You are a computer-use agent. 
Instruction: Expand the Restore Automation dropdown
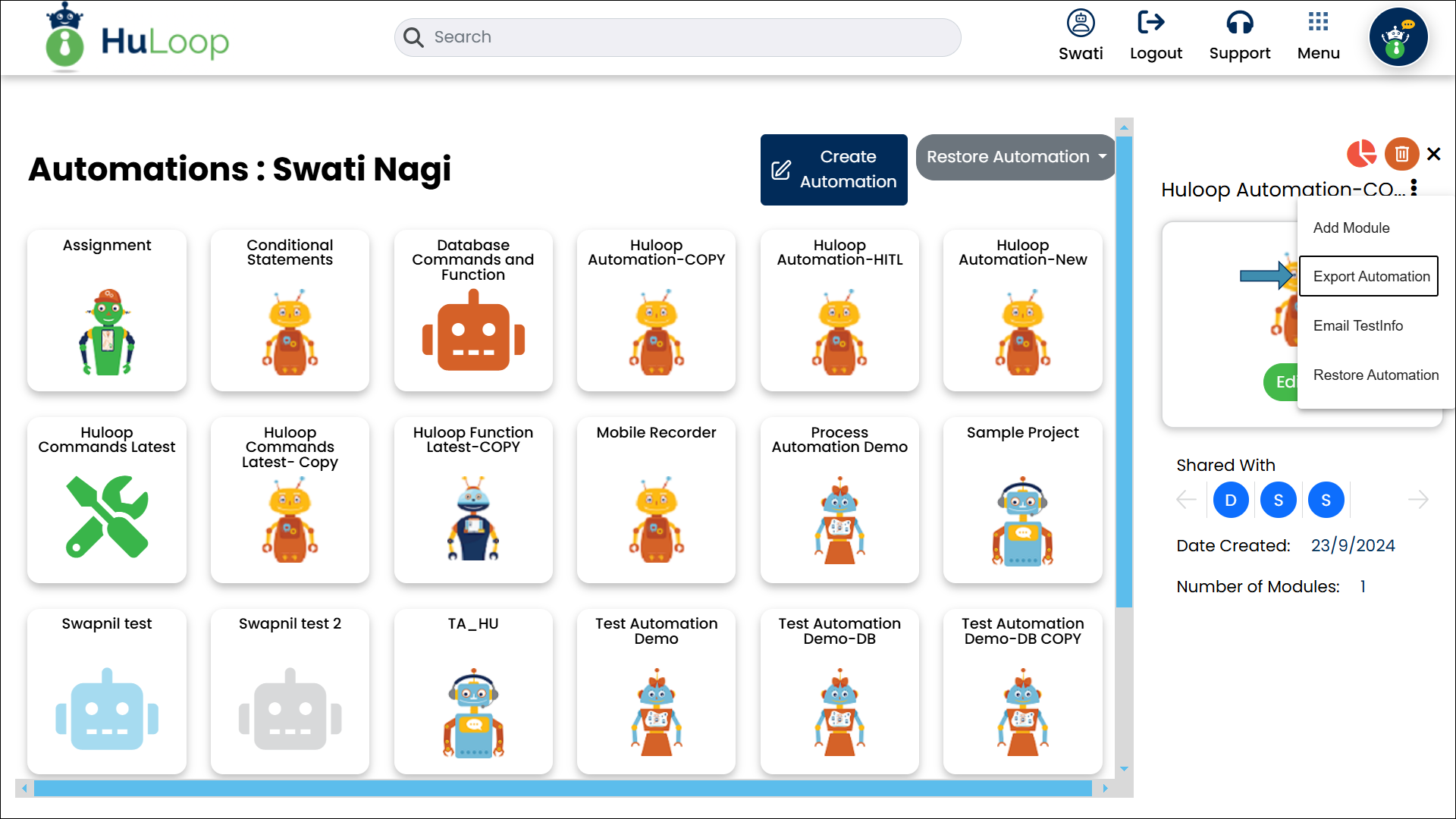[1015, 157]
